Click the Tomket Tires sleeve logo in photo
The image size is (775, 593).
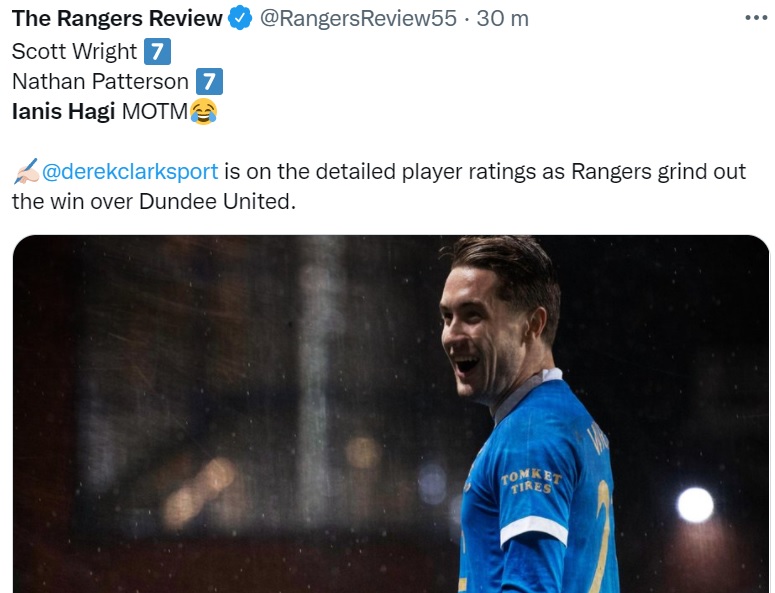click(531, 482)
